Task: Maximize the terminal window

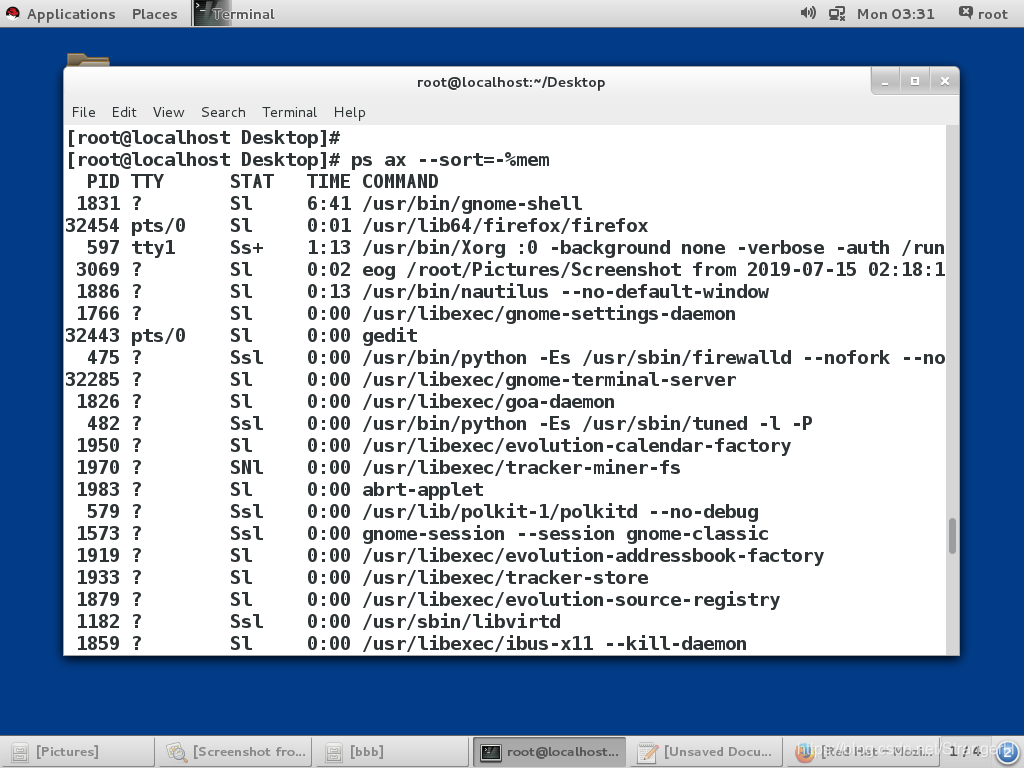Action: pos(915,82)
